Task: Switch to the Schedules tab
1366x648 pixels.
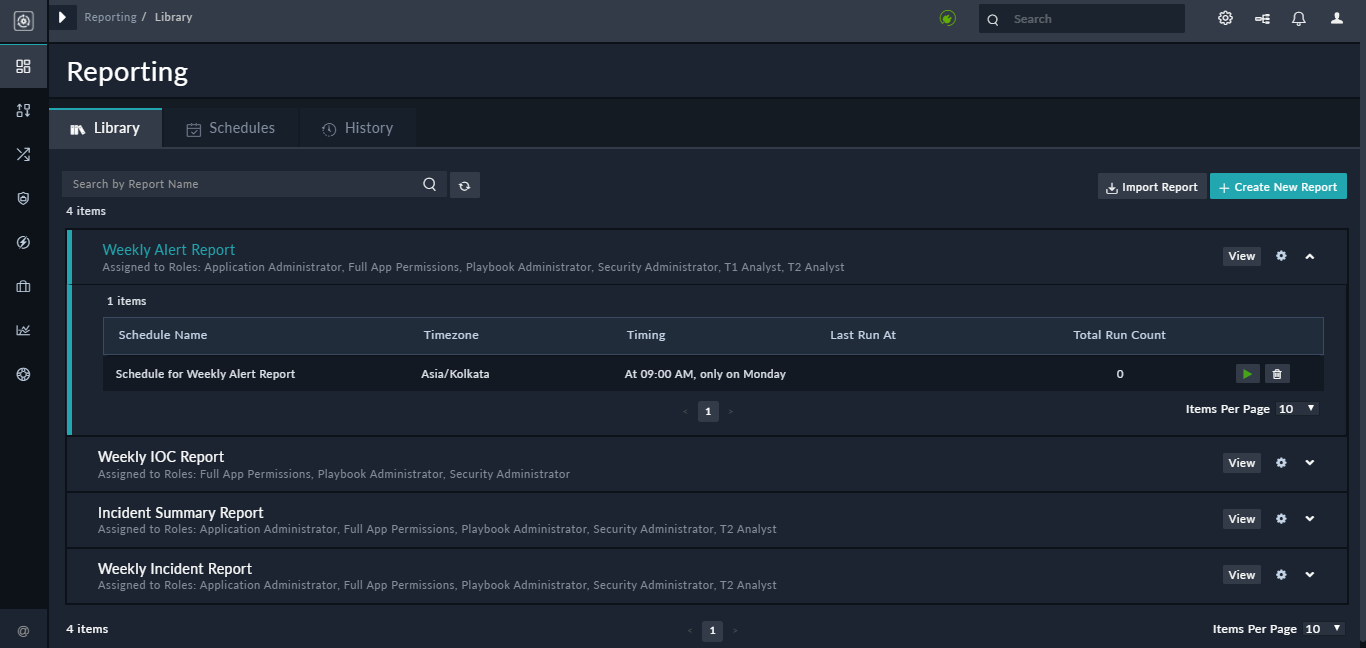Action: (x=231, y=128)
